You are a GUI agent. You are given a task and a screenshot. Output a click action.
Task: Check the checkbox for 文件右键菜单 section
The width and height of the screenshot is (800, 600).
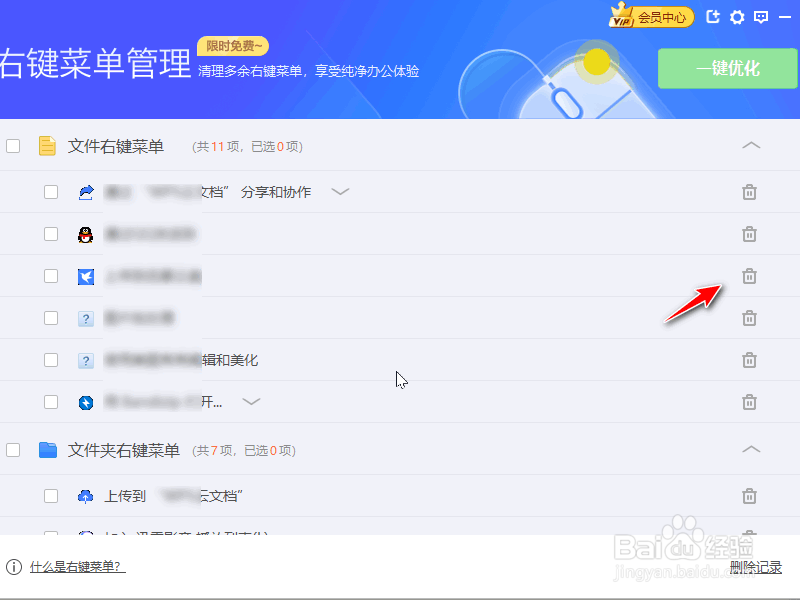click(12, 145)
